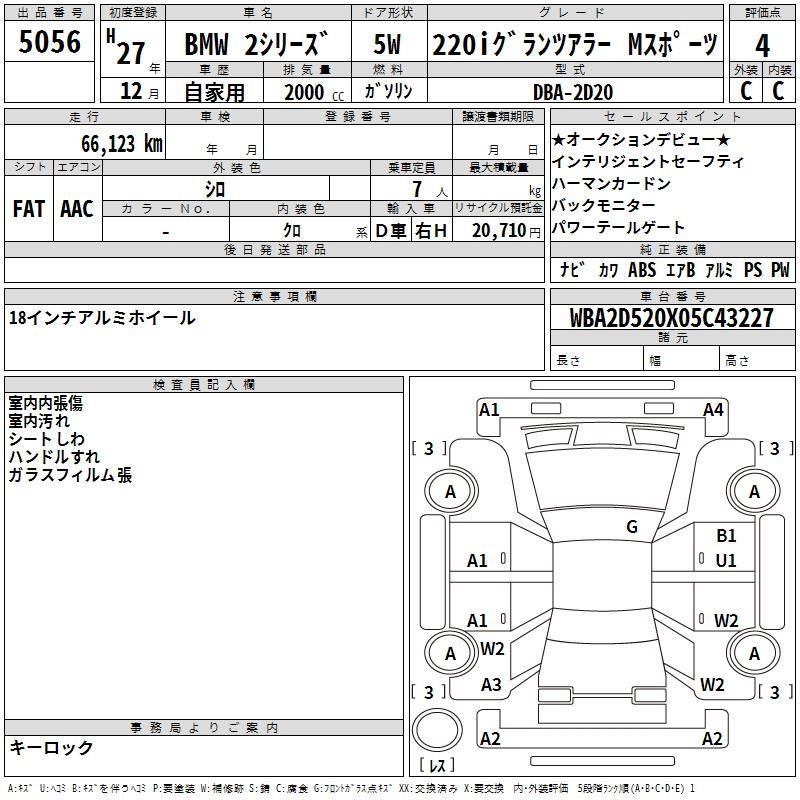Click the 18インチアルミホイール note

102,318
